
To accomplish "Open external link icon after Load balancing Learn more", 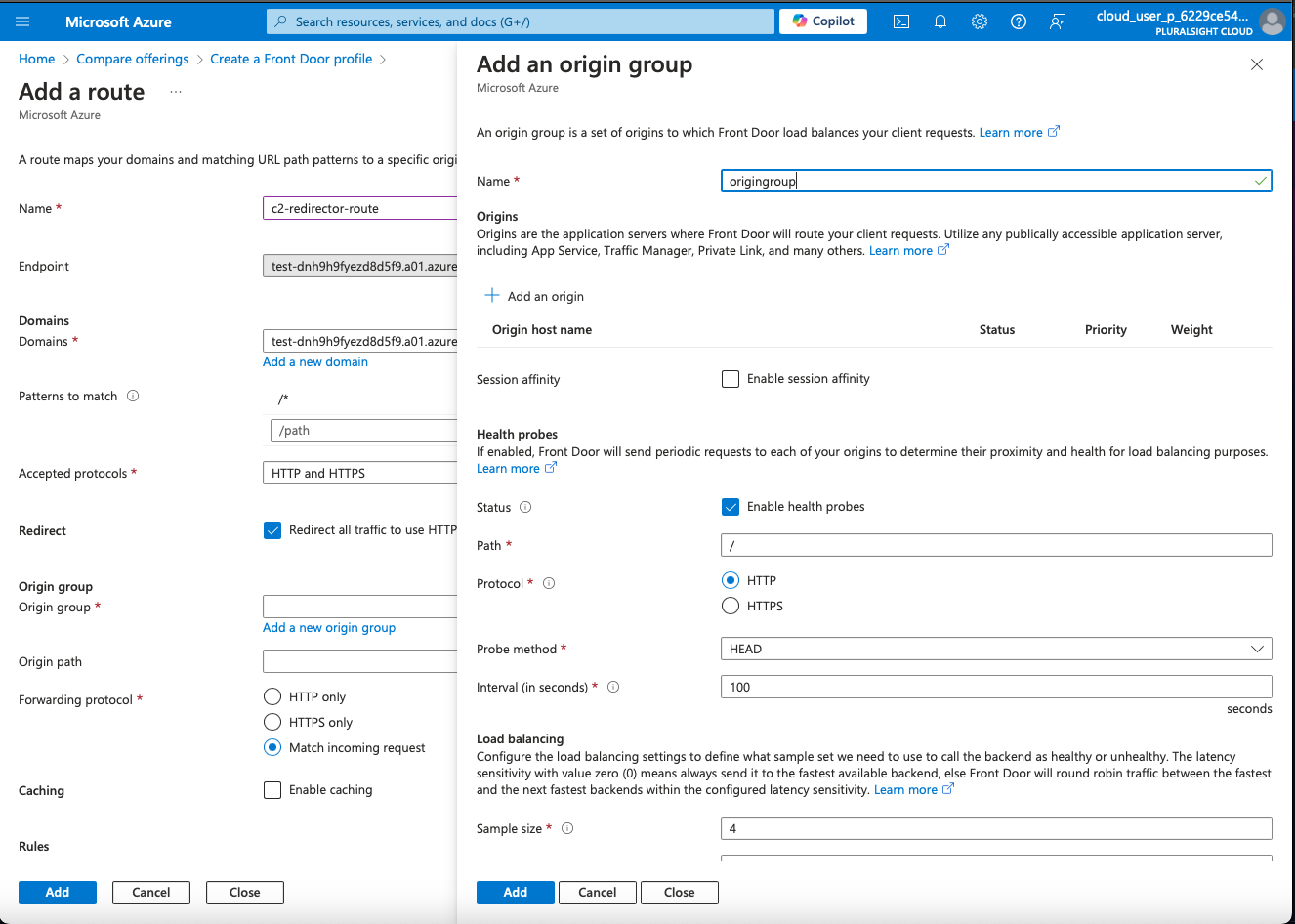I will (948, 789).
